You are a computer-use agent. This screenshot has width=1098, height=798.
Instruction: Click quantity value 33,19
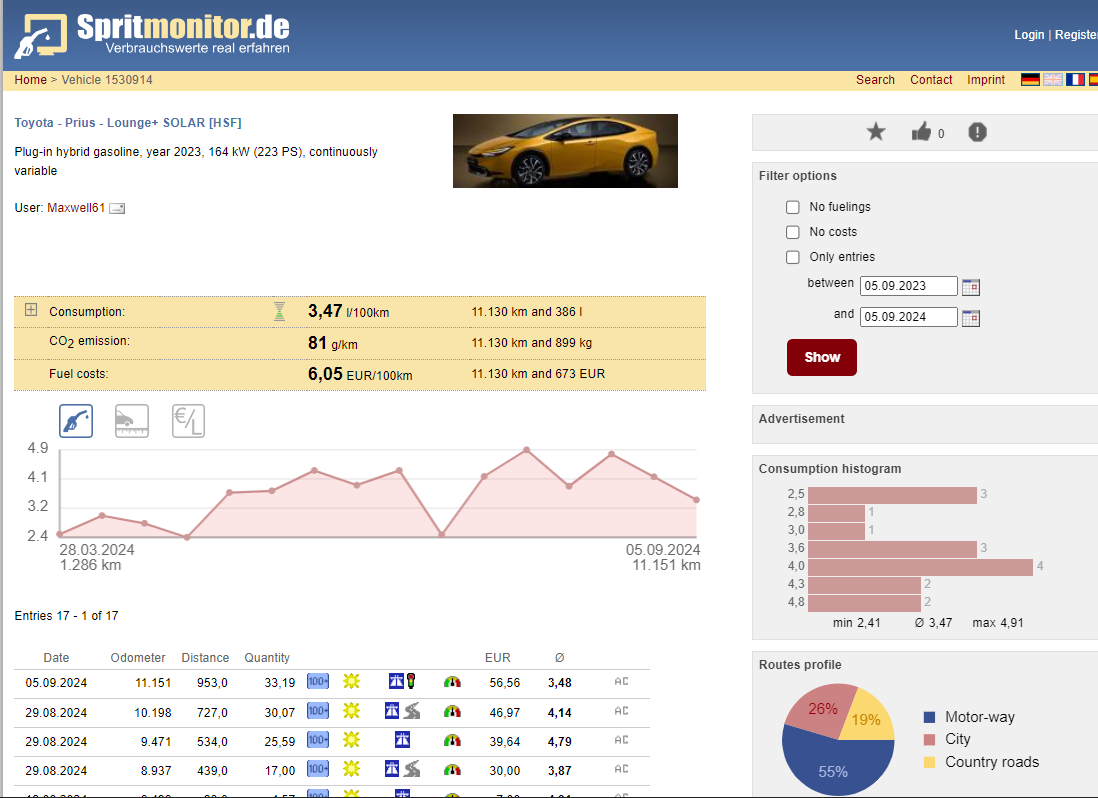(x=279, y=682)
